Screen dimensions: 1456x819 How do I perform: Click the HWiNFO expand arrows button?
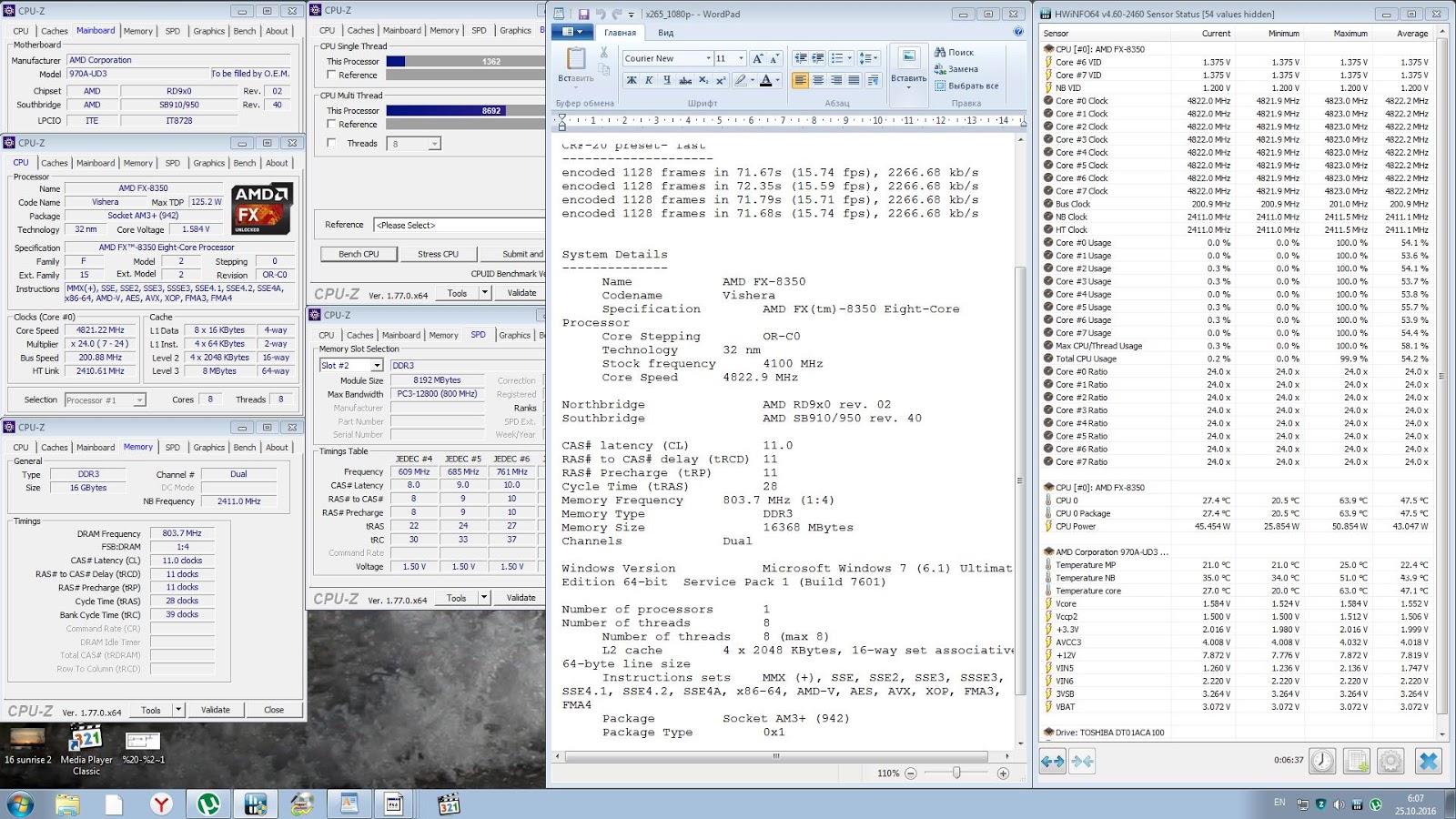pos(1053,761)
